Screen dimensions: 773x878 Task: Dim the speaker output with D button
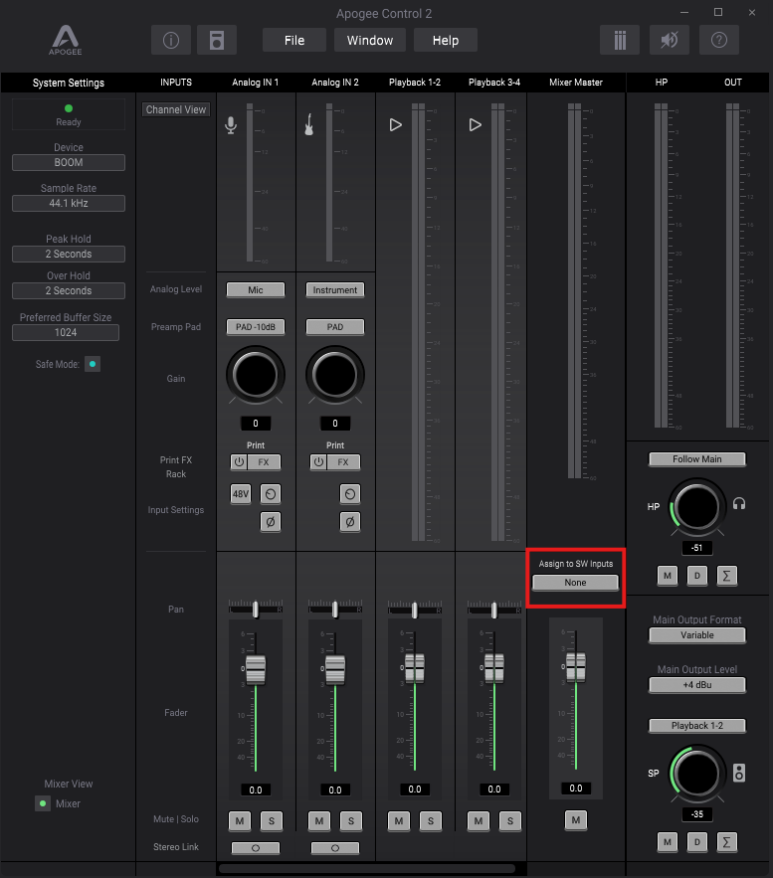tap(697, 842)
